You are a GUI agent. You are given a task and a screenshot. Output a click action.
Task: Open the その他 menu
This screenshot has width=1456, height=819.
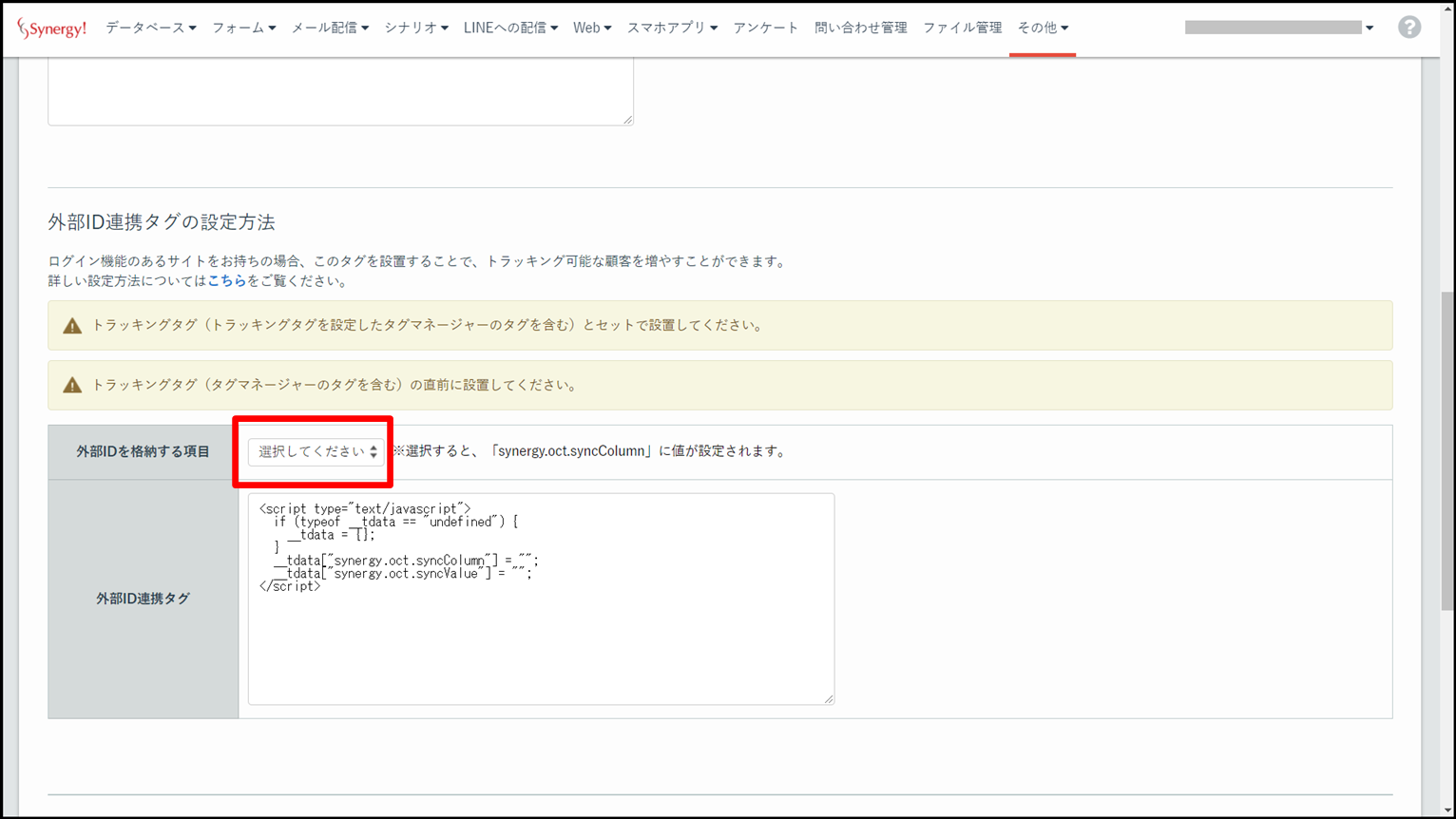click(1042, 29)
